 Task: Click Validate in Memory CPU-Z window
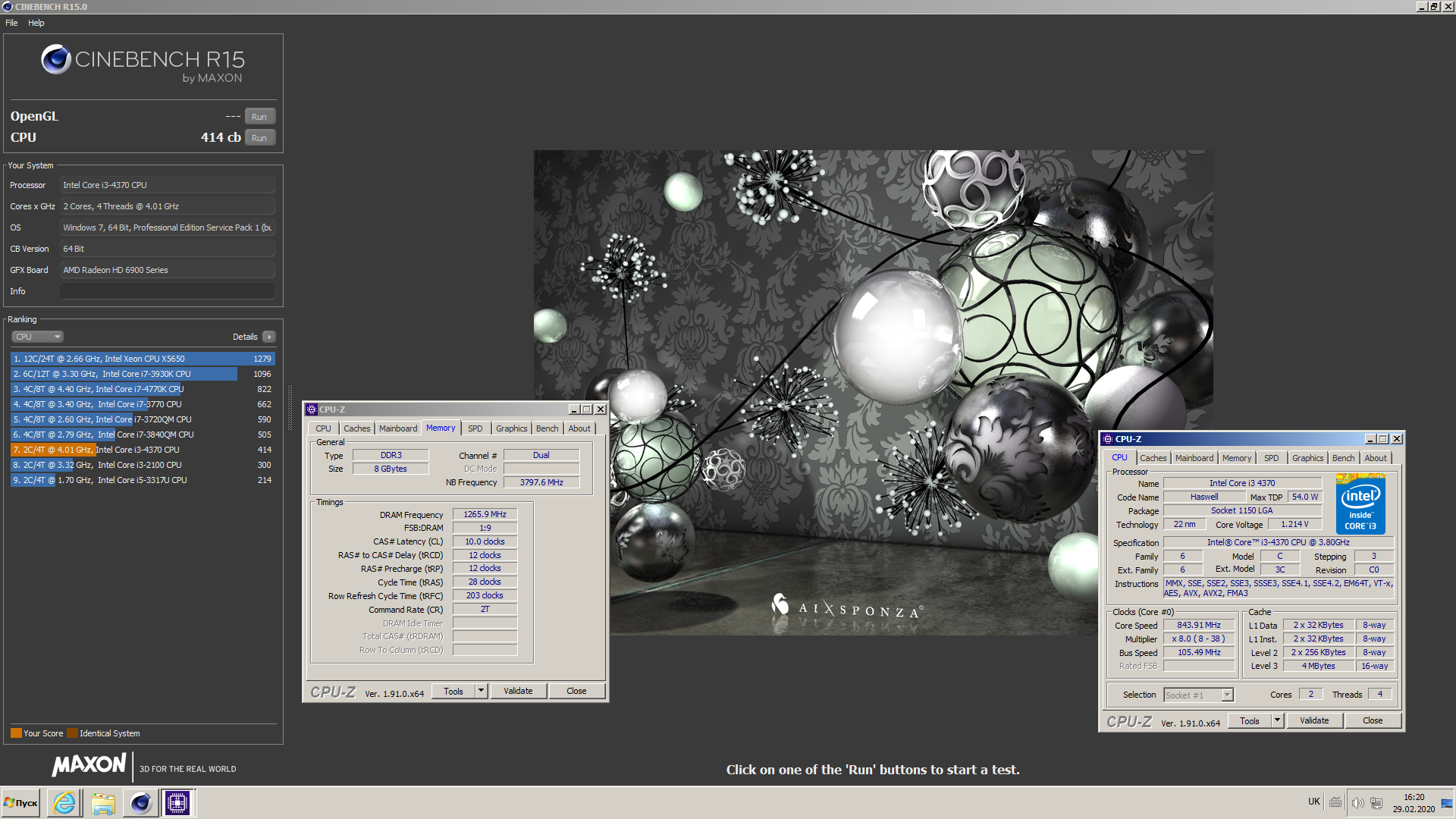(518, 691)
